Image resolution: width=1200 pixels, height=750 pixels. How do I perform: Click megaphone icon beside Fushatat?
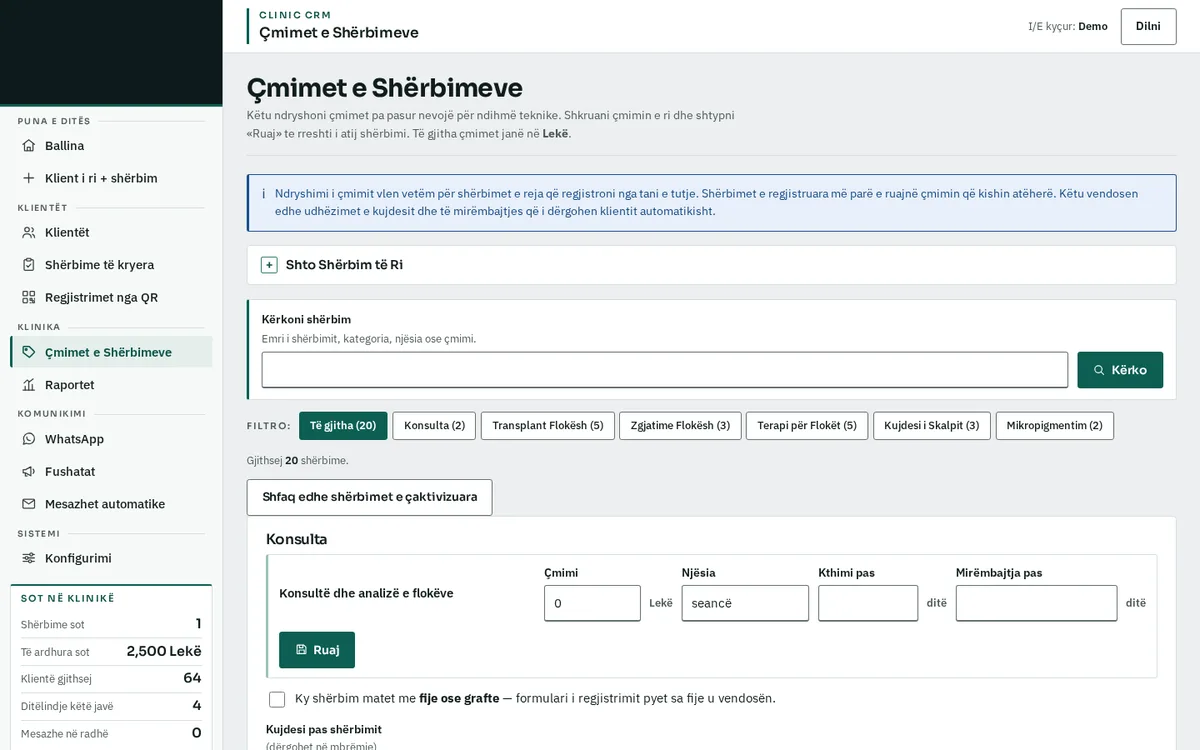point(28,471)
